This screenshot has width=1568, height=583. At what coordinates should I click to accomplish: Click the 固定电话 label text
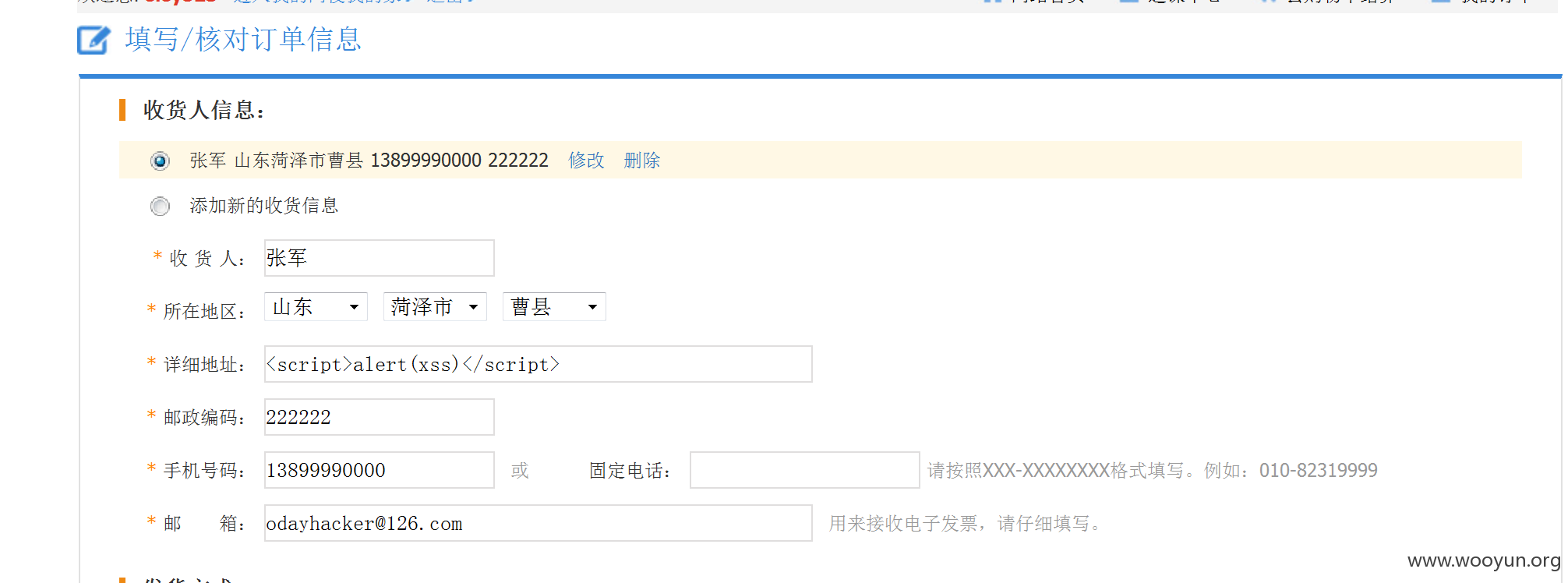coord(630,471)
